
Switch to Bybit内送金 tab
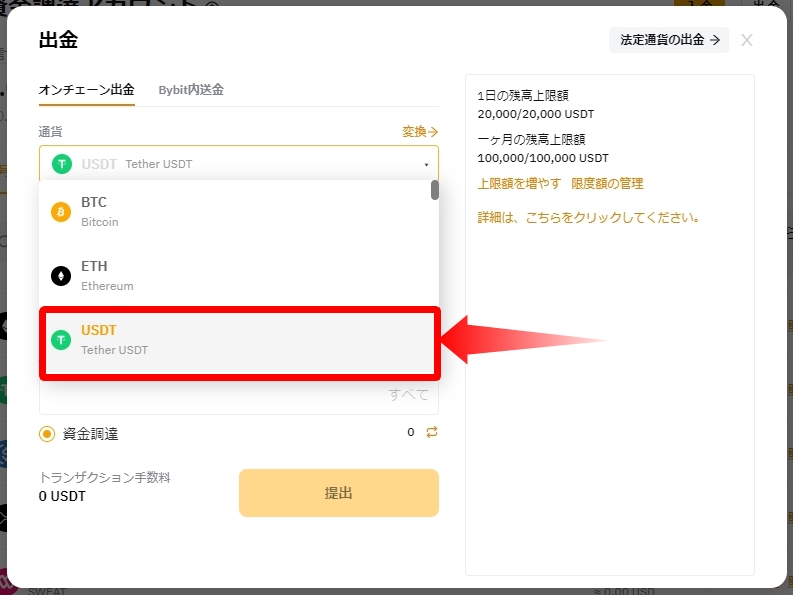click(191, 90)
